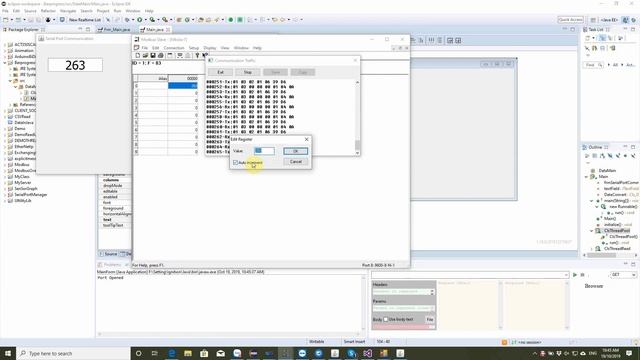The width and height of the screenshot is (640, 360).
Task: Click Windows taskbar search box
Action: [x=73, y=353]
